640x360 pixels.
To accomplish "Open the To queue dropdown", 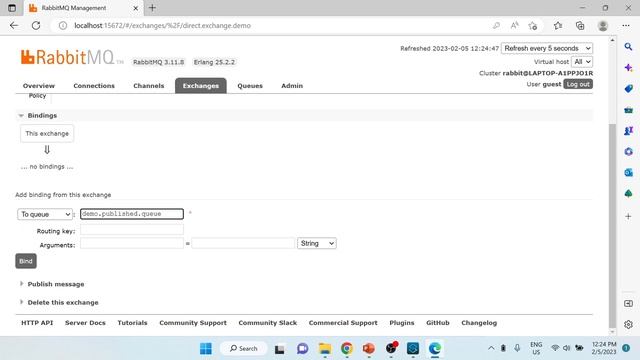I will pyautogui.click(x=45, y=214).
